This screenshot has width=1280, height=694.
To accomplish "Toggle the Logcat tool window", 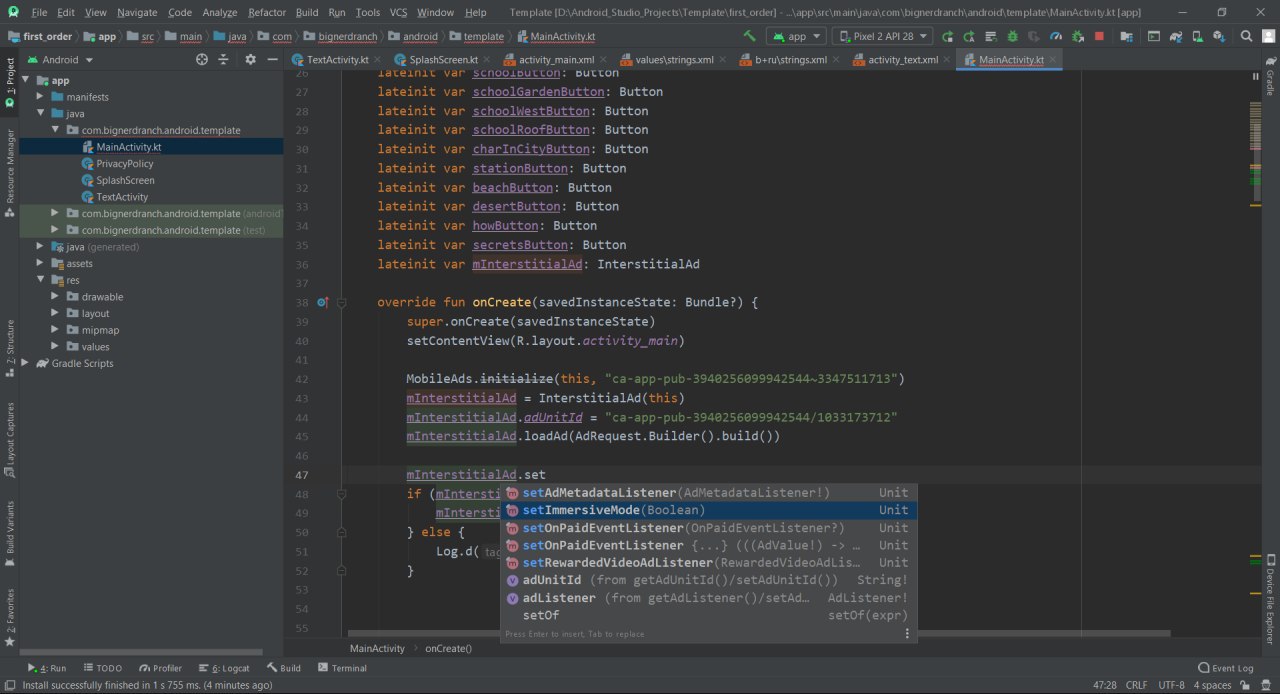I will pyautogui.click(x=223, y=668).
